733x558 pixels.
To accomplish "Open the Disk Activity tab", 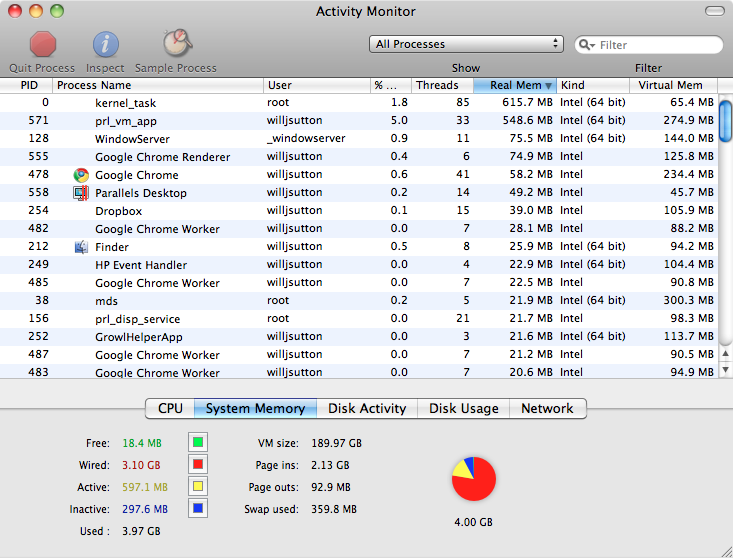I will pyautogui.click(x=367, y=408).
